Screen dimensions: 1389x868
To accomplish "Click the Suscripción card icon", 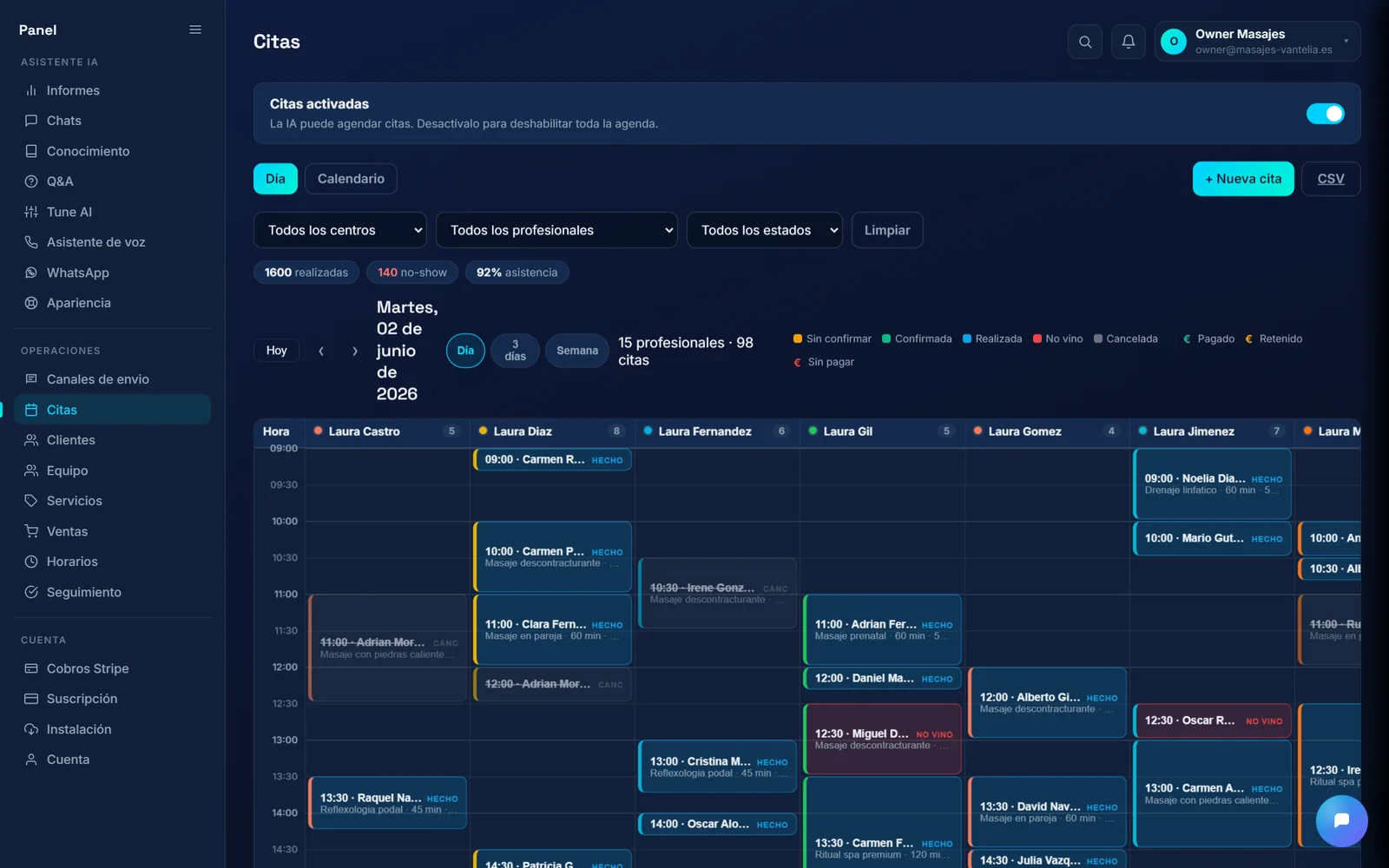I will click(x=31, y=699).
